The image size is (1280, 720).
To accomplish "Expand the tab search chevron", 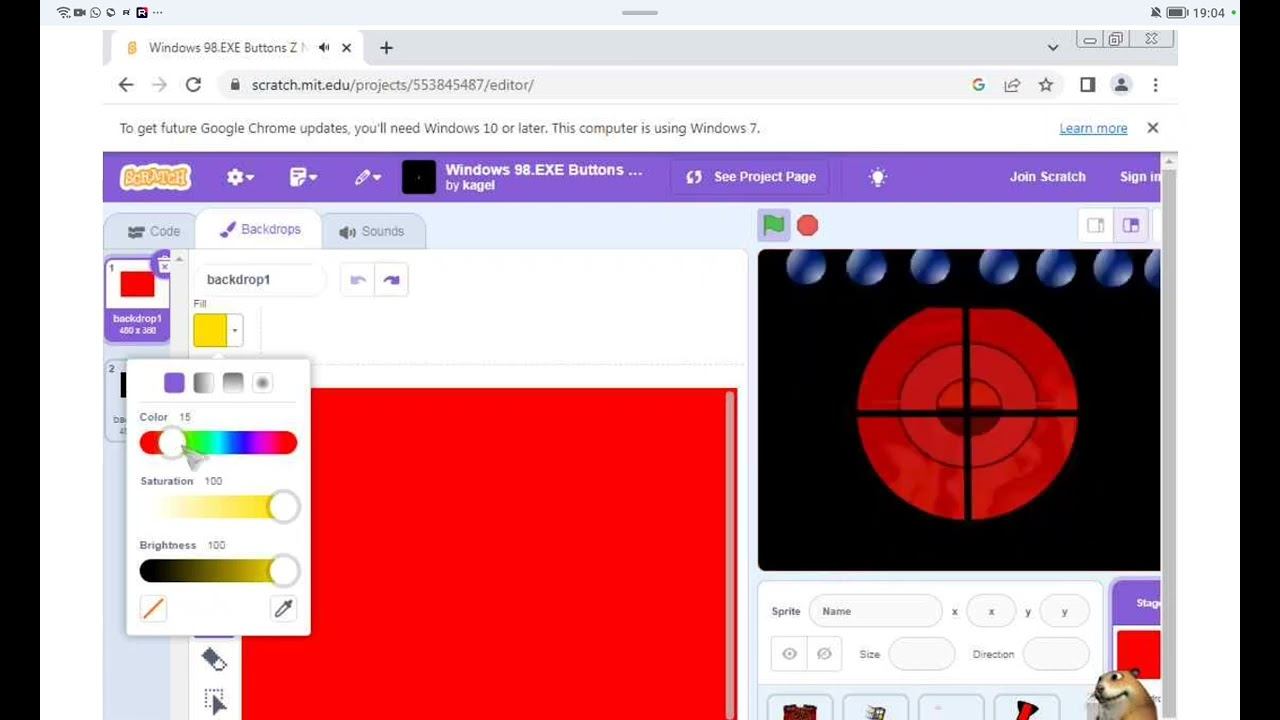I will click(1053, 47).
